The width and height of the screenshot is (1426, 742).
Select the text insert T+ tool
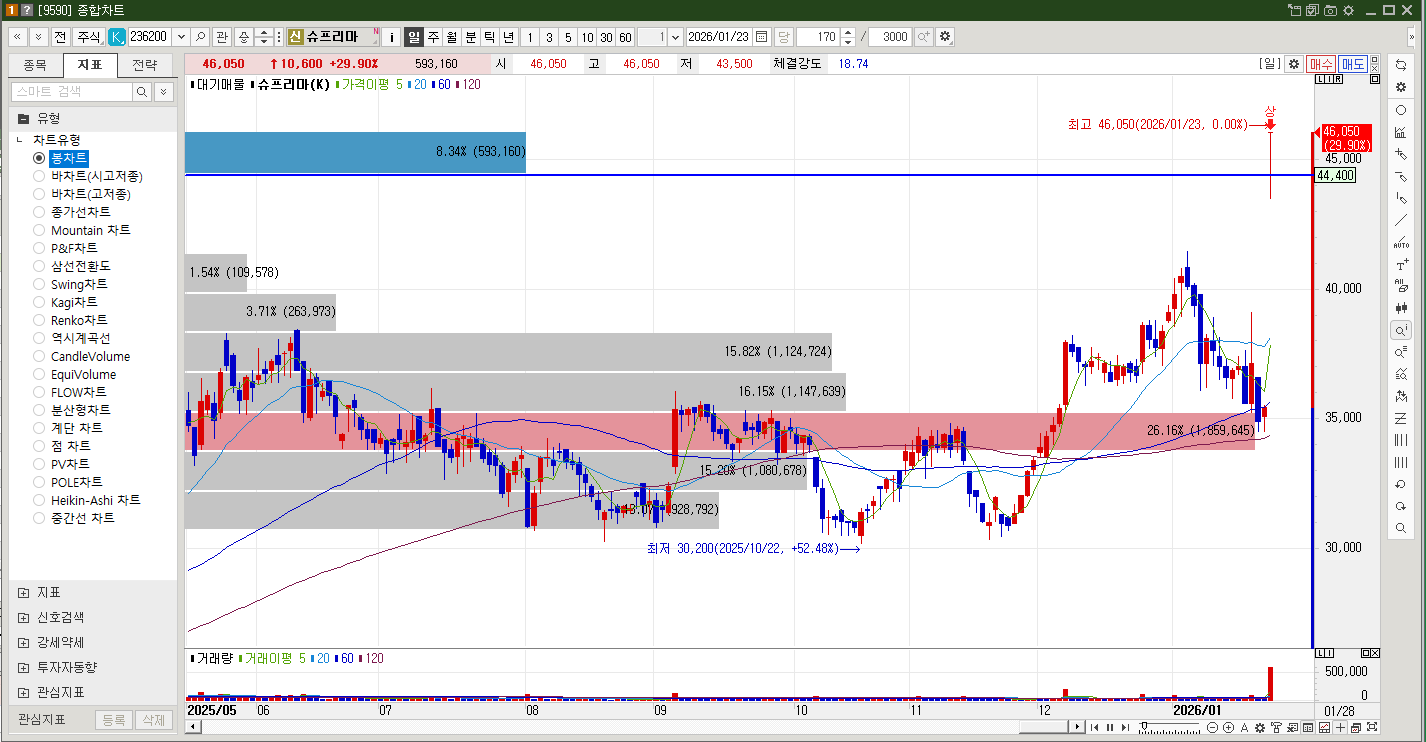[x=1401, y=265]
